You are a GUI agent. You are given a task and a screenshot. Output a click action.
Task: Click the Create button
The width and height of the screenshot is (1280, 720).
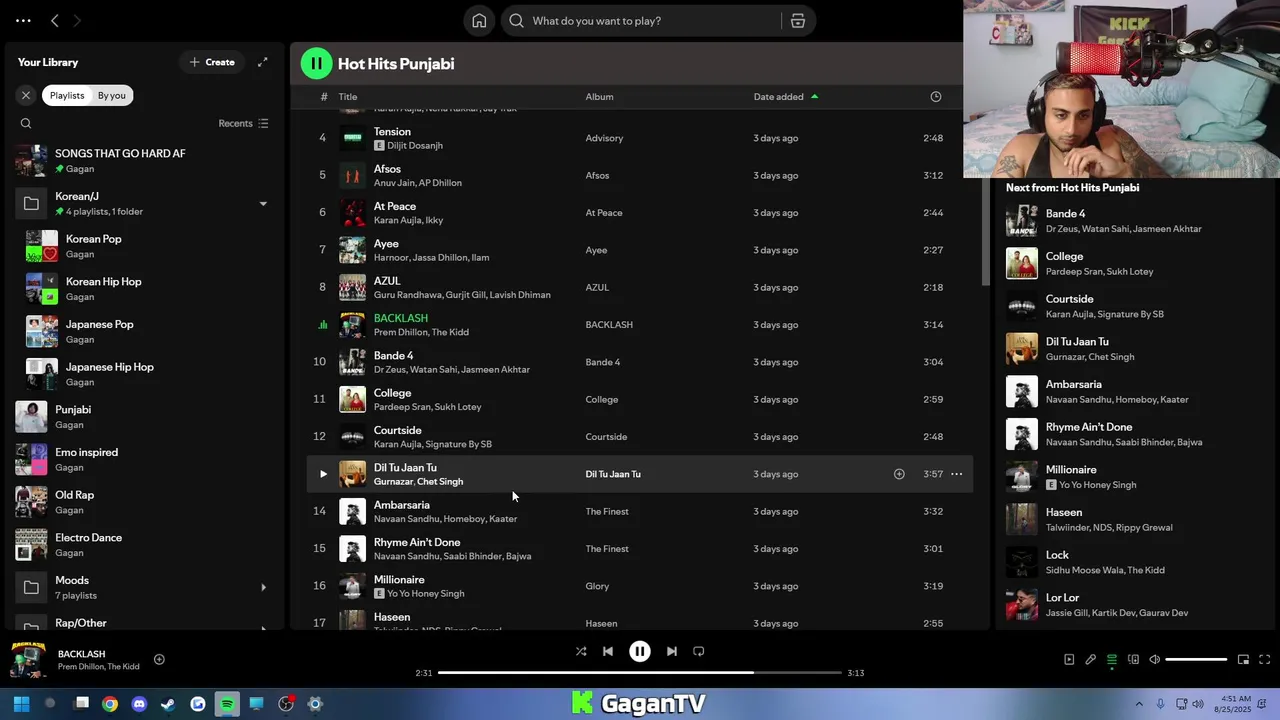212,62
